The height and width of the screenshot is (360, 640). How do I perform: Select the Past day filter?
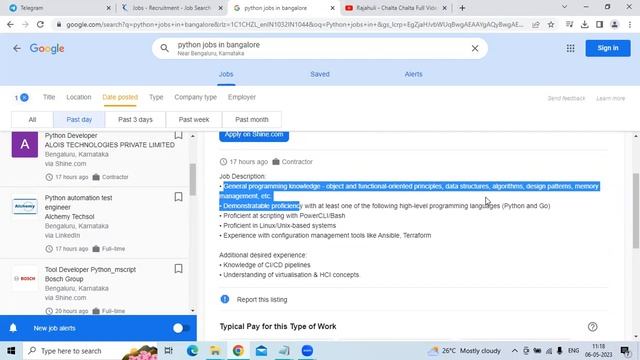pos(79,120)
